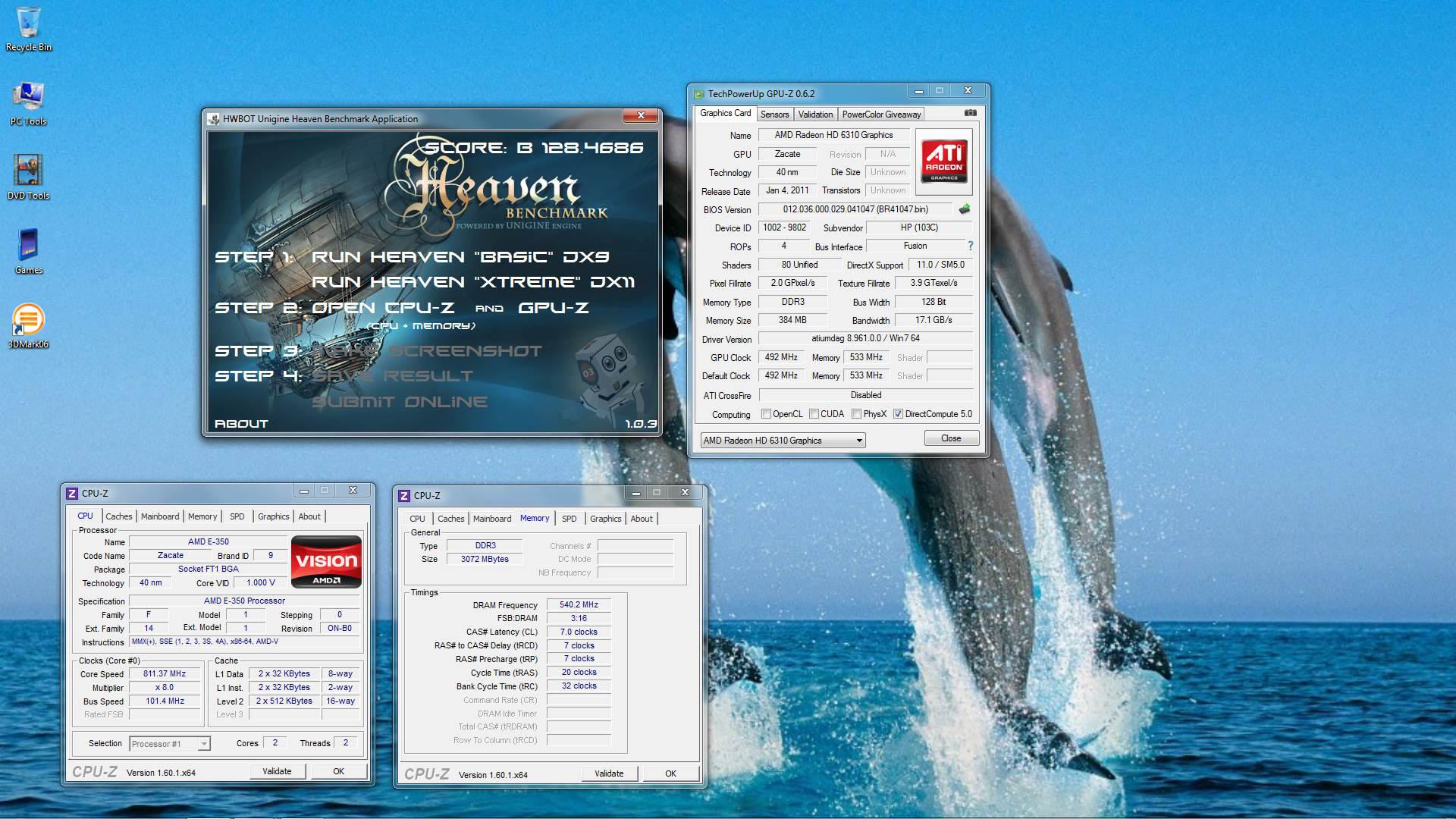This screenshot has height=819, width=1456.
Task: Click the FSB:DRAM ratio value 3:16
Action: pos(579,618)
